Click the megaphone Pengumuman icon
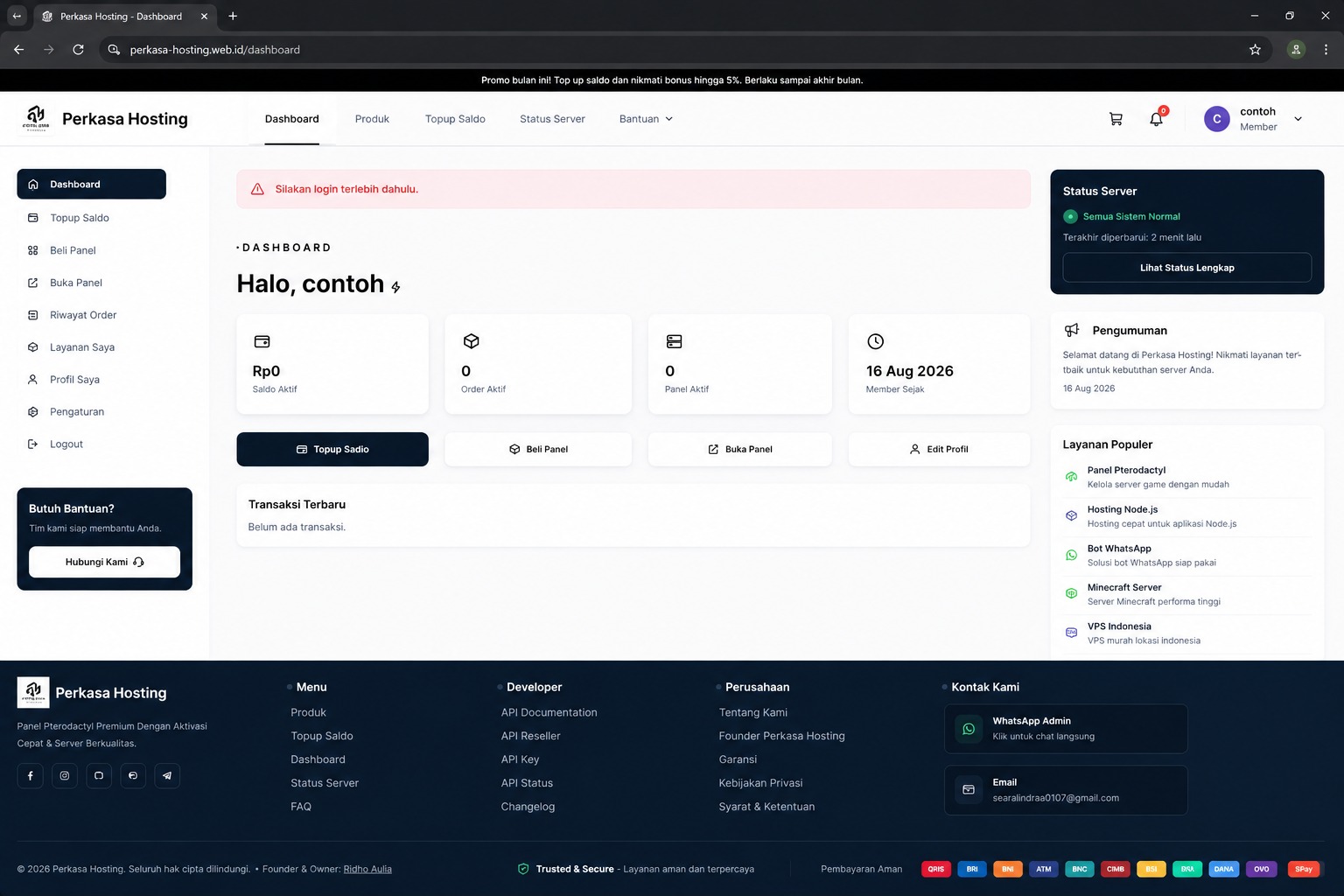Image resolution: width=1344 pixels, height=896 pixels. pos(1072,330)
